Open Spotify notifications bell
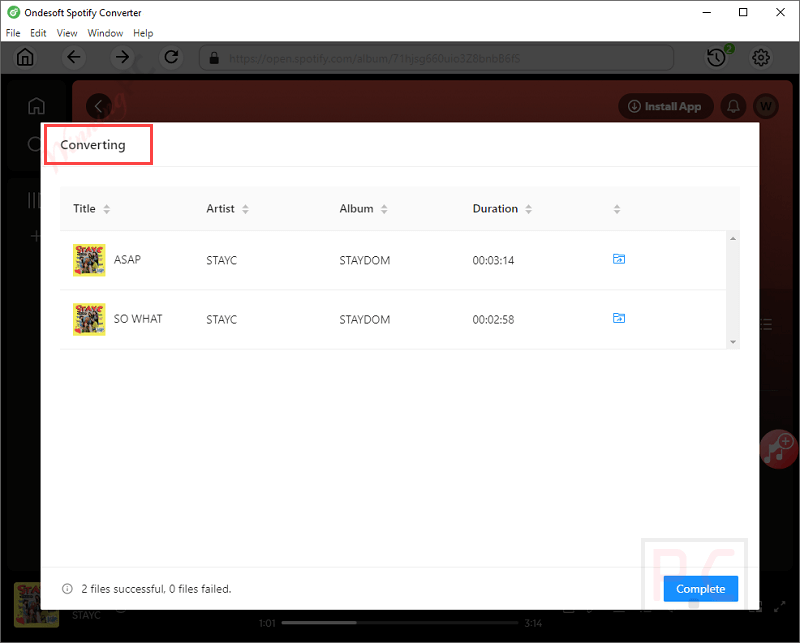The height and width of the screenshot is (643, 800). 733,106
